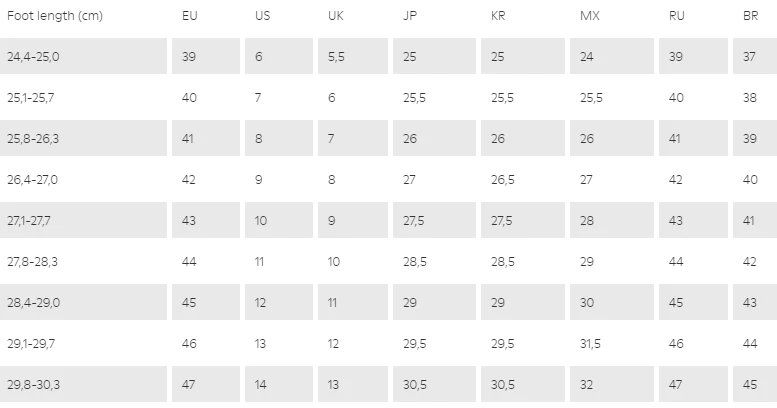Click the RU column header
Image resolution: width=777 pixels, height=408 pixels.
coord(677,16)
